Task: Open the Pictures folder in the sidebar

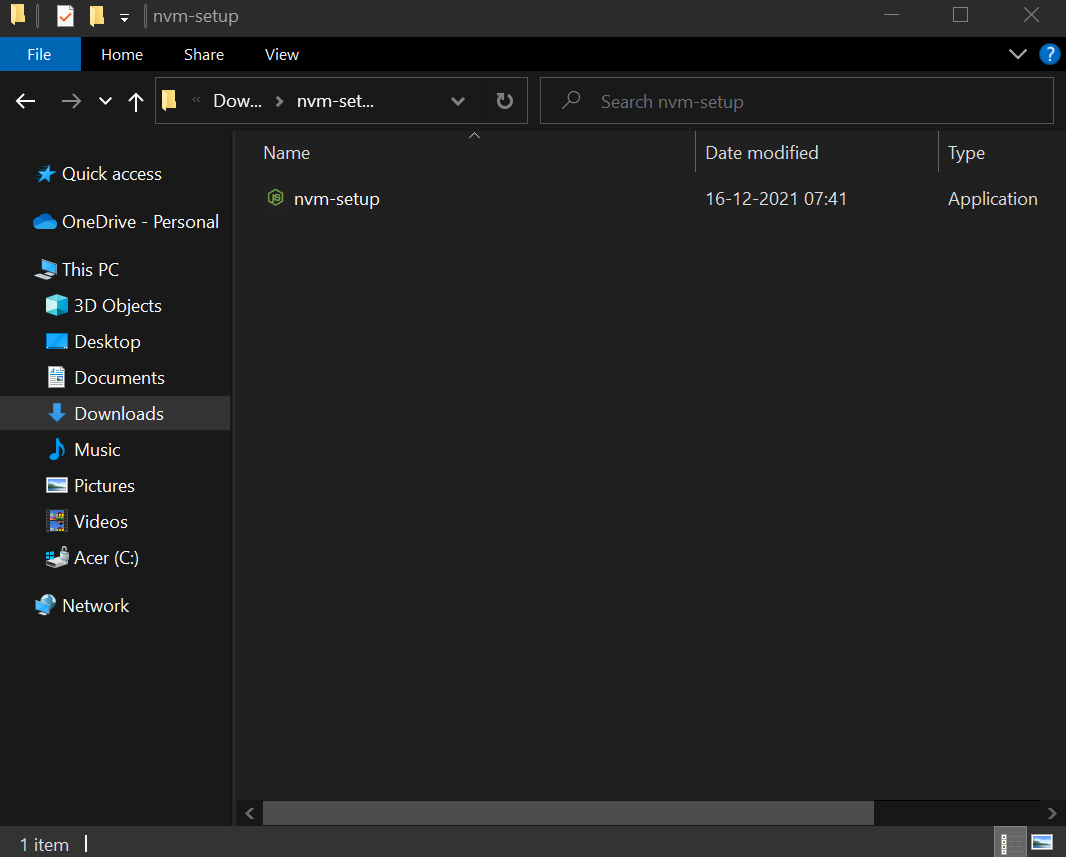Action: pos(104,485)
